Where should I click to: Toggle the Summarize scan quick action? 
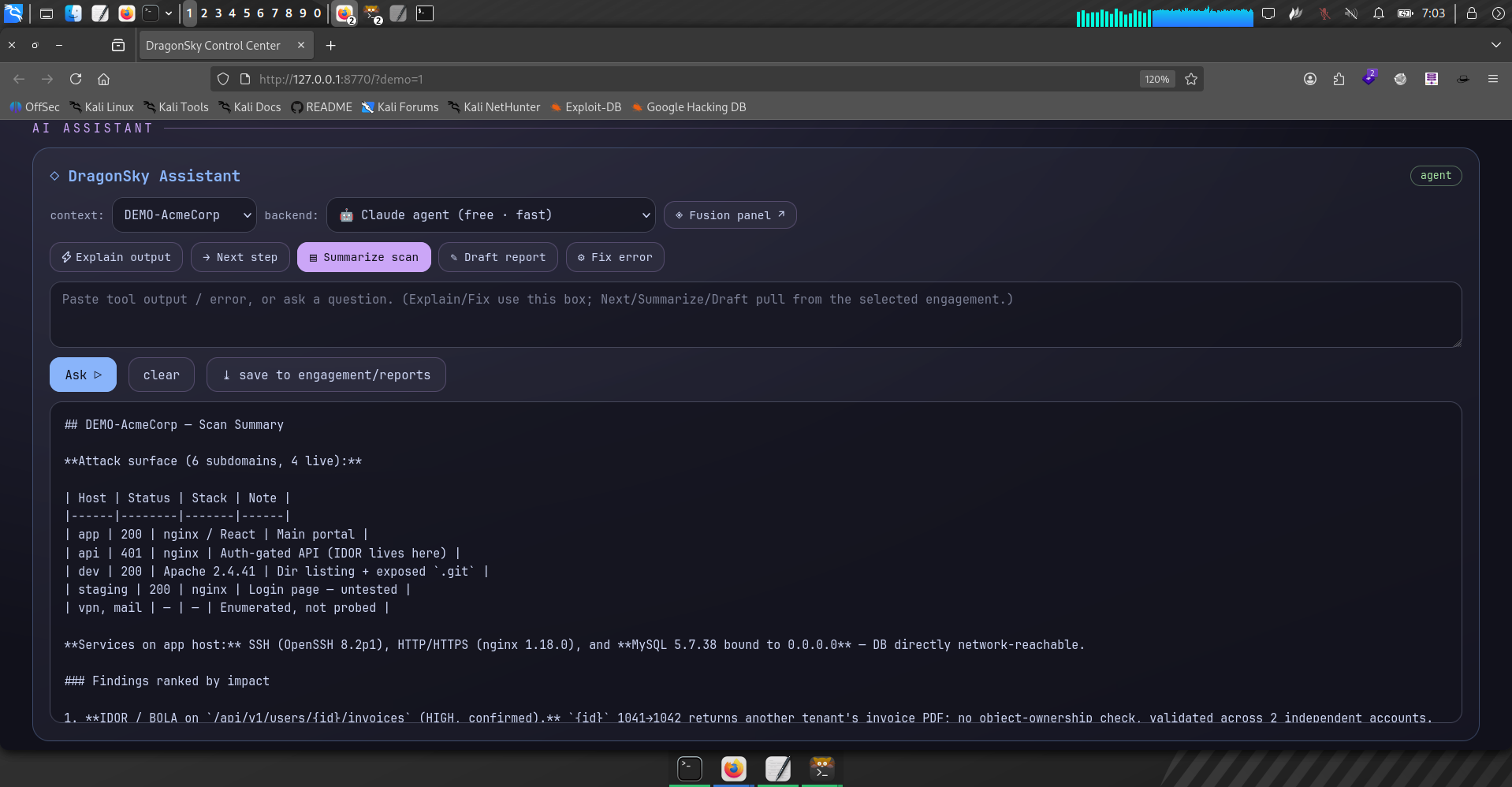click(x=364, y=257)
